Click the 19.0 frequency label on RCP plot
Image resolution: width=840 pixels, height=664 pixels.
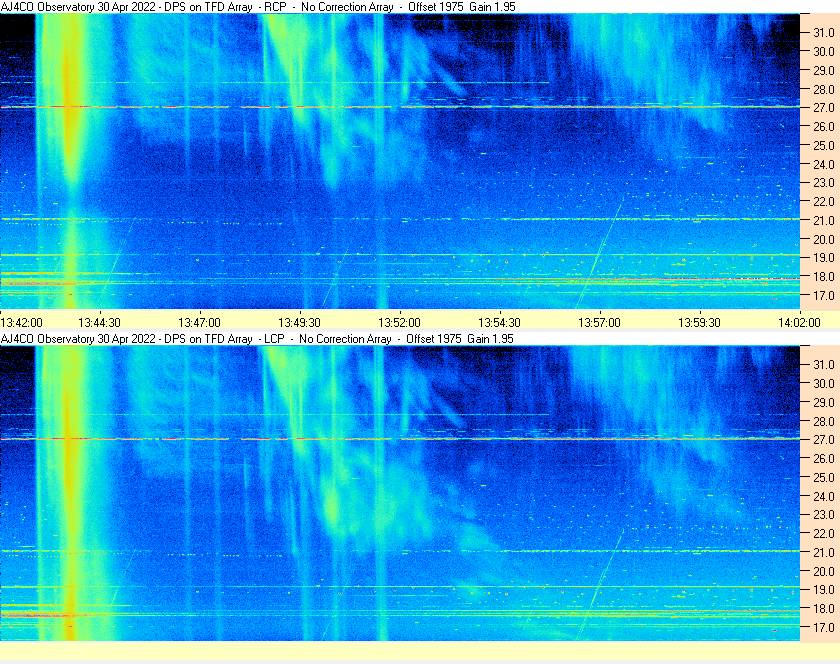(x=824, y=258)
